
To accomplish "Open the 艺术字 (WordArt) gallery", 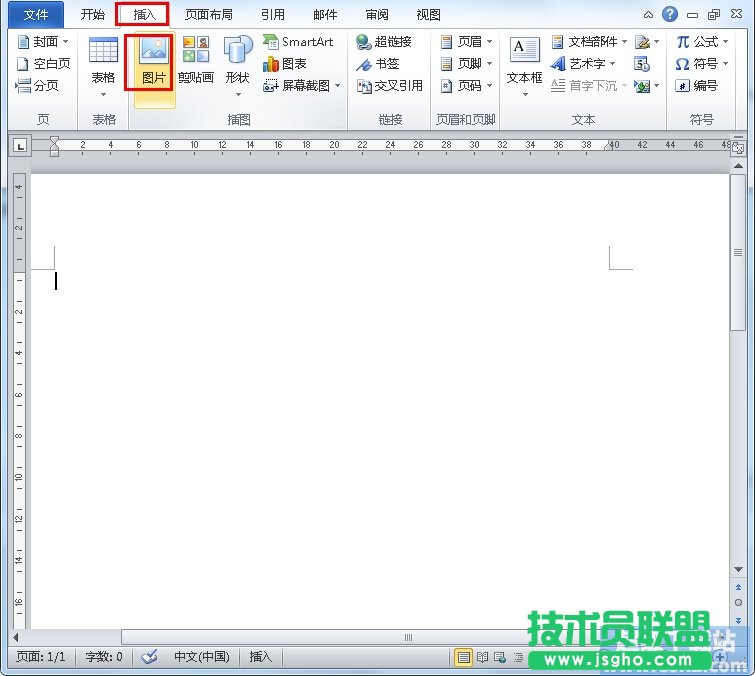I will 583,64.
